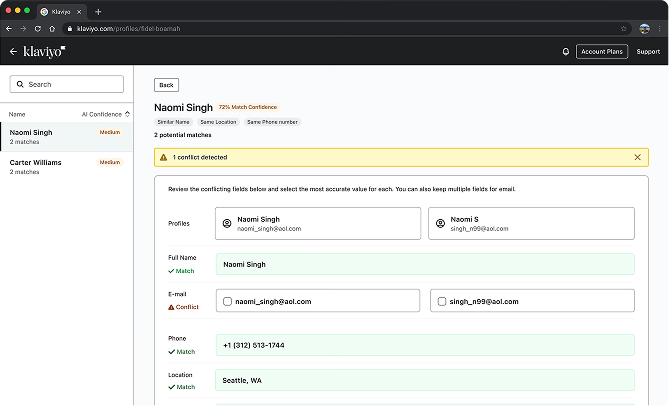
Task: Open the browser profile avatar
Action: (x=644, y=29)
